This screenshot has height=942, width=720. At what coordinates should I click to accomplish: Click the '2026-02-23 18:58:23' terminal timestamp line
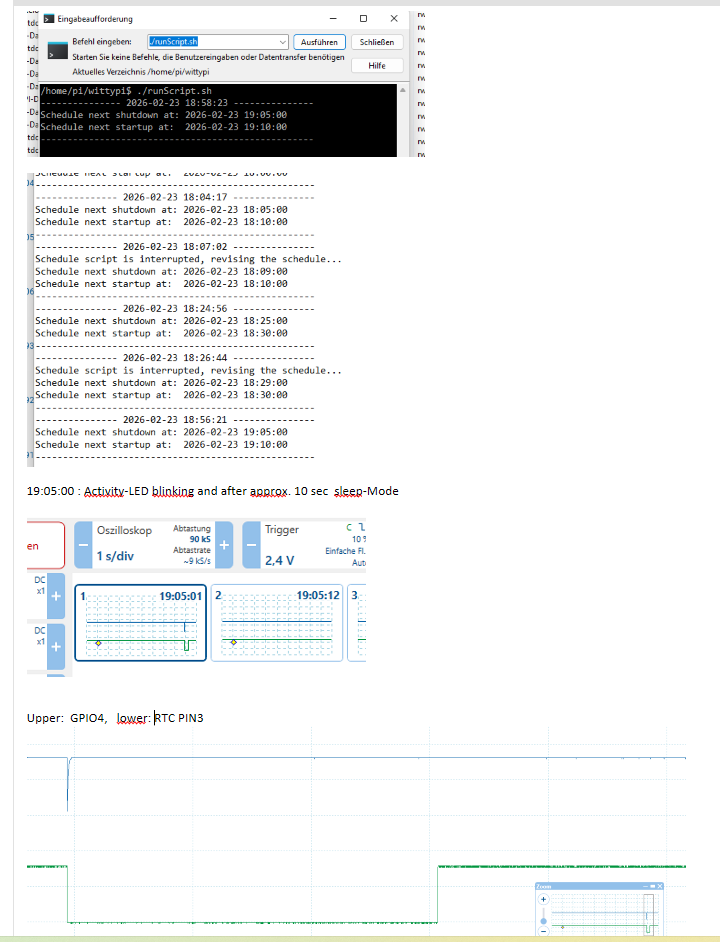177,103
